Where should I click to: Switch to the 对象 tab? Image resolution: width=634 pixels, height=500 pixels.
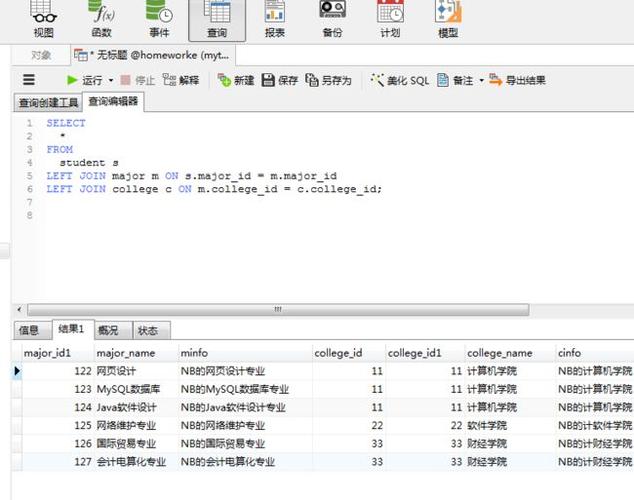[x=41, y=55]
